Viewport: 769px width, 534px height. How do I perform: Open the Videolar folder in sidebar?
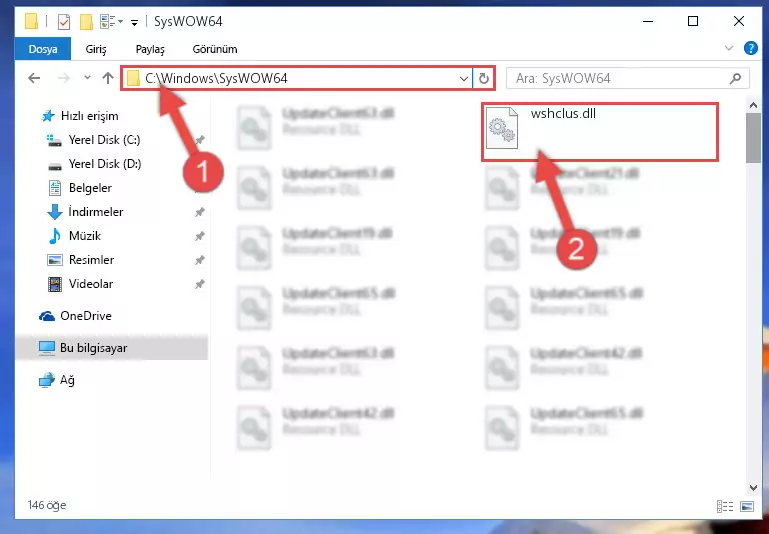click(x=91, y=284)
